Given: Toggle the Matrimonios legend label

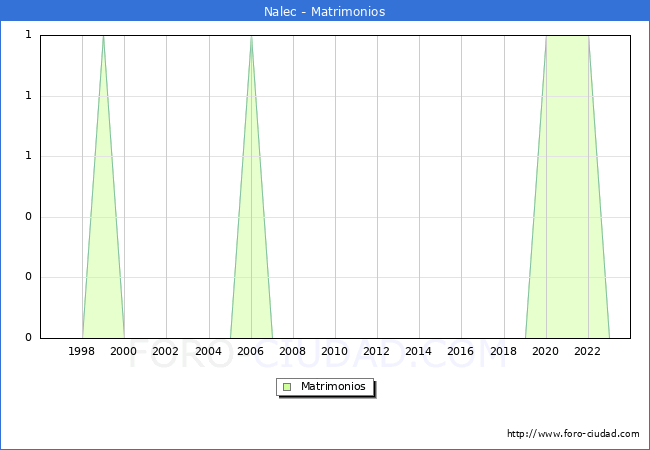Looking at the screenshot, I should pyautogui.click(x=334, y=387).
